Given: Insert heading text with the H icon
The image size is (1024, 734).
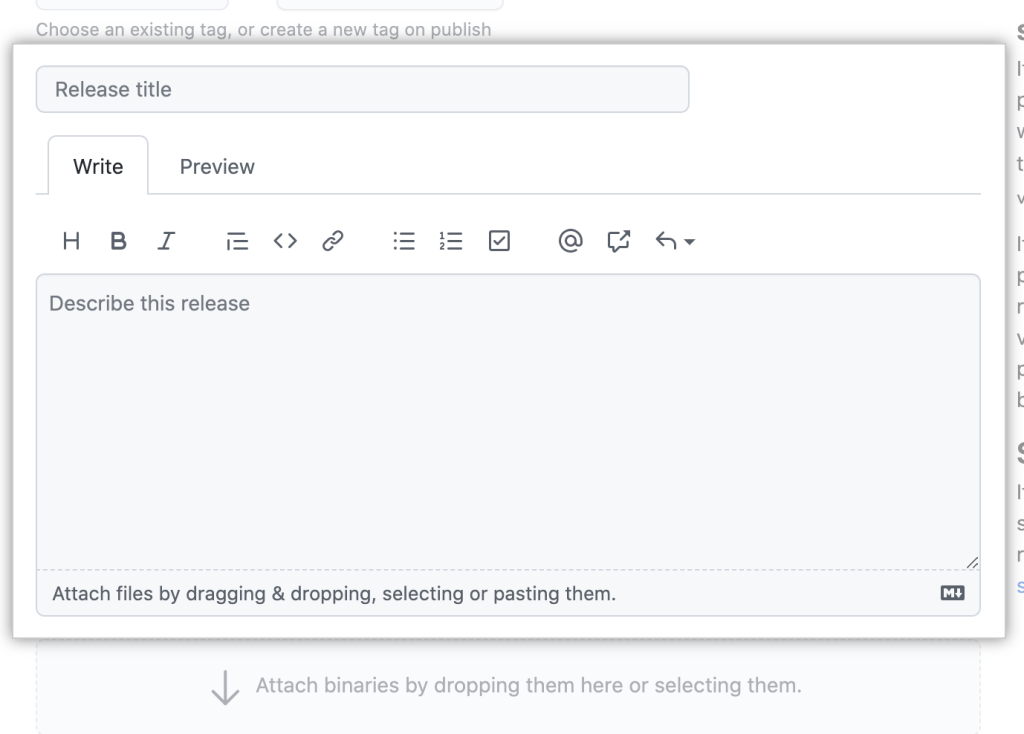Looking at the screenshot, I should (71, 241).
